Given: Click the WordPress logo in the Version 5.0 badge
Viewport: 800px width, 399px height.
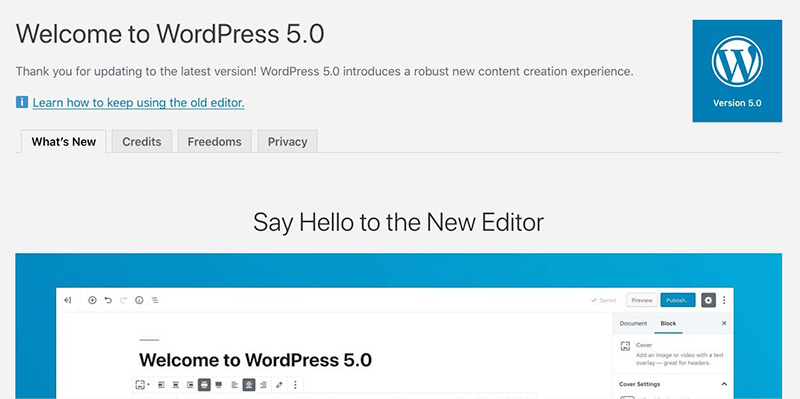Looking at the screenshot, I should (x=737, y=61).
